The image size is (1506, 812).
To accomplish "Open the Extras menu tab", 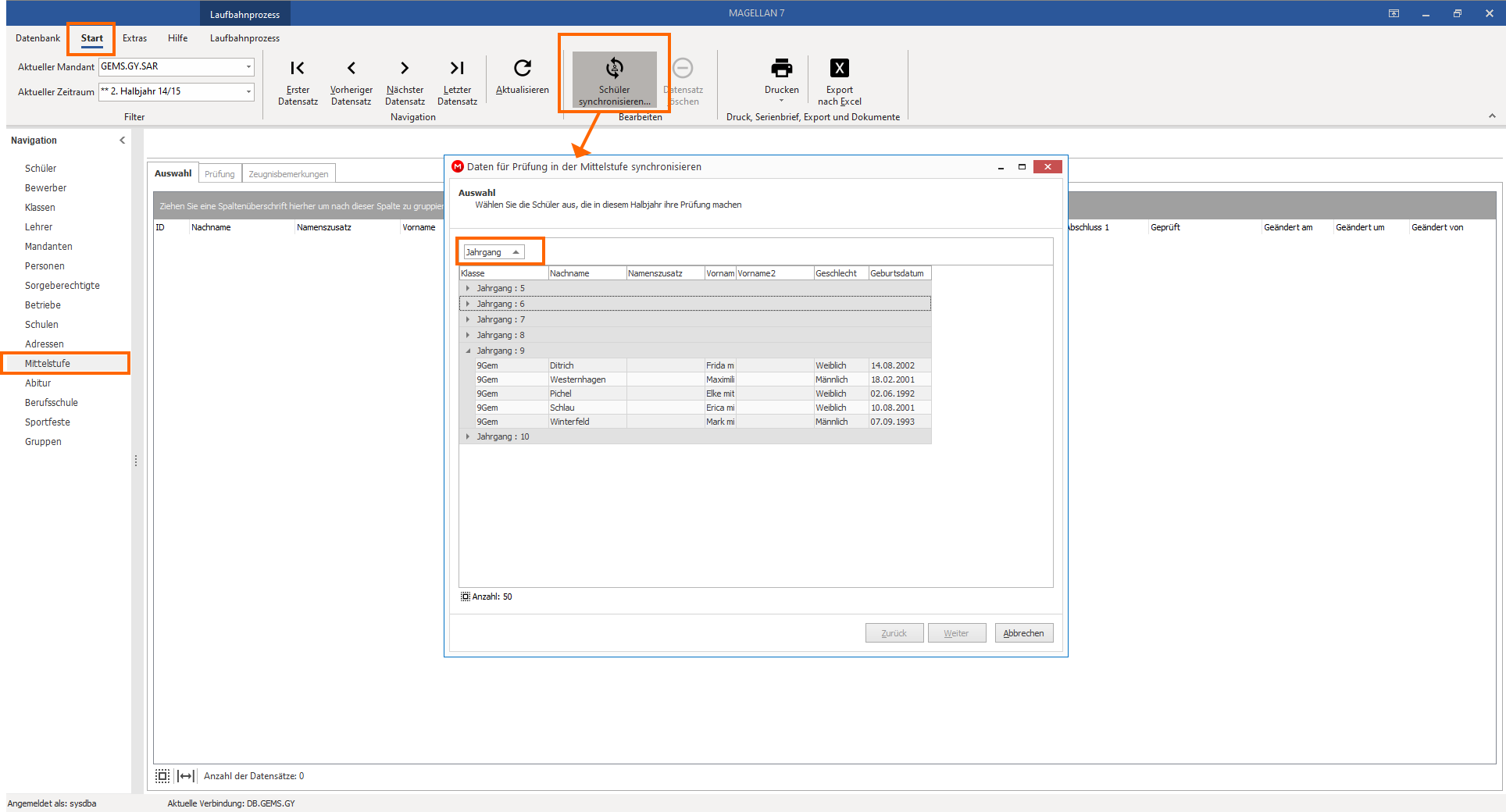I will tap(134, 38).
